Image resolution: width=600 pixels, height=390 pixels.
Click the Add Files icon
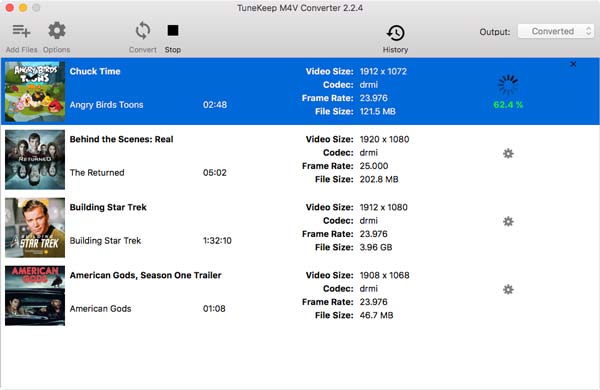[21, 31]
